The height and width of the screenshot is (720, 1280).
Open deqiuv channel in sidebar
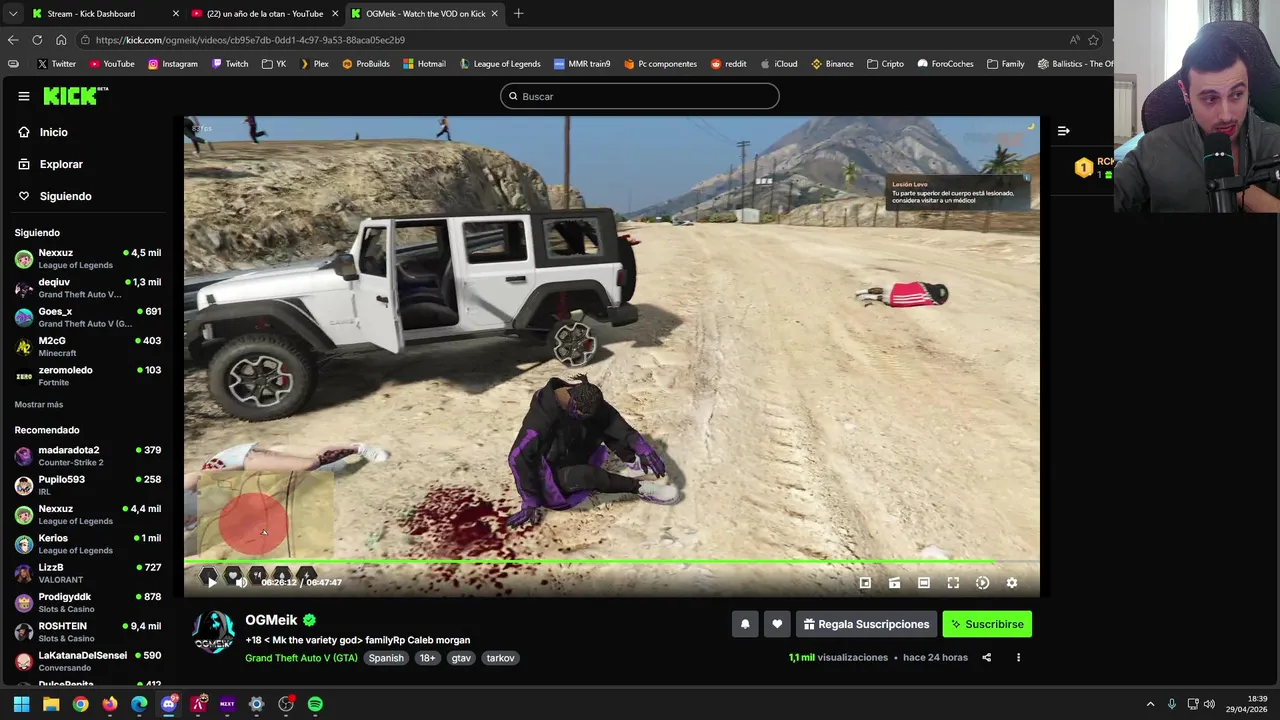pyautogui.click(x=88, y=288)
